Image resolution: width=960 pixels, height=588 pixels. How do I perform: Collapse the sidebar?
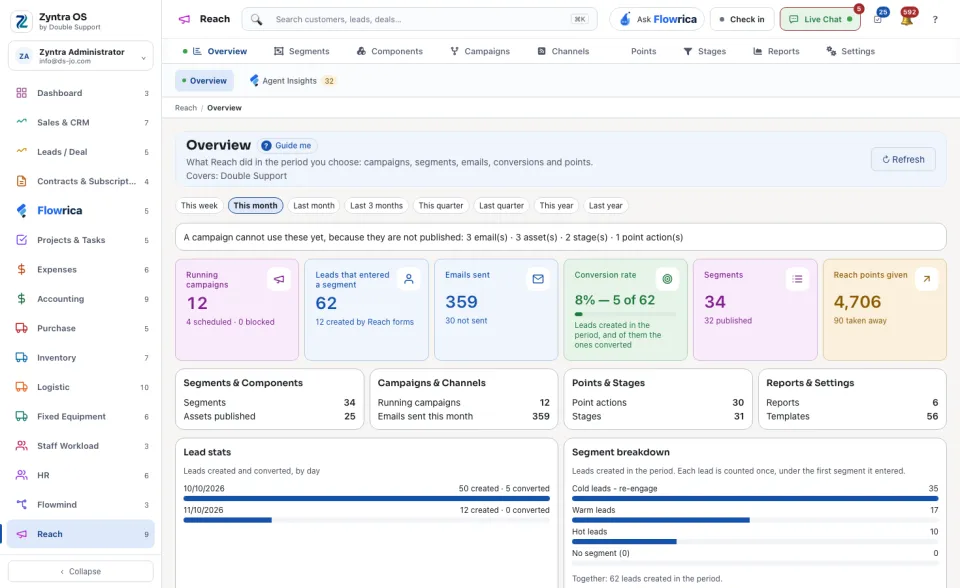(81, 571)
